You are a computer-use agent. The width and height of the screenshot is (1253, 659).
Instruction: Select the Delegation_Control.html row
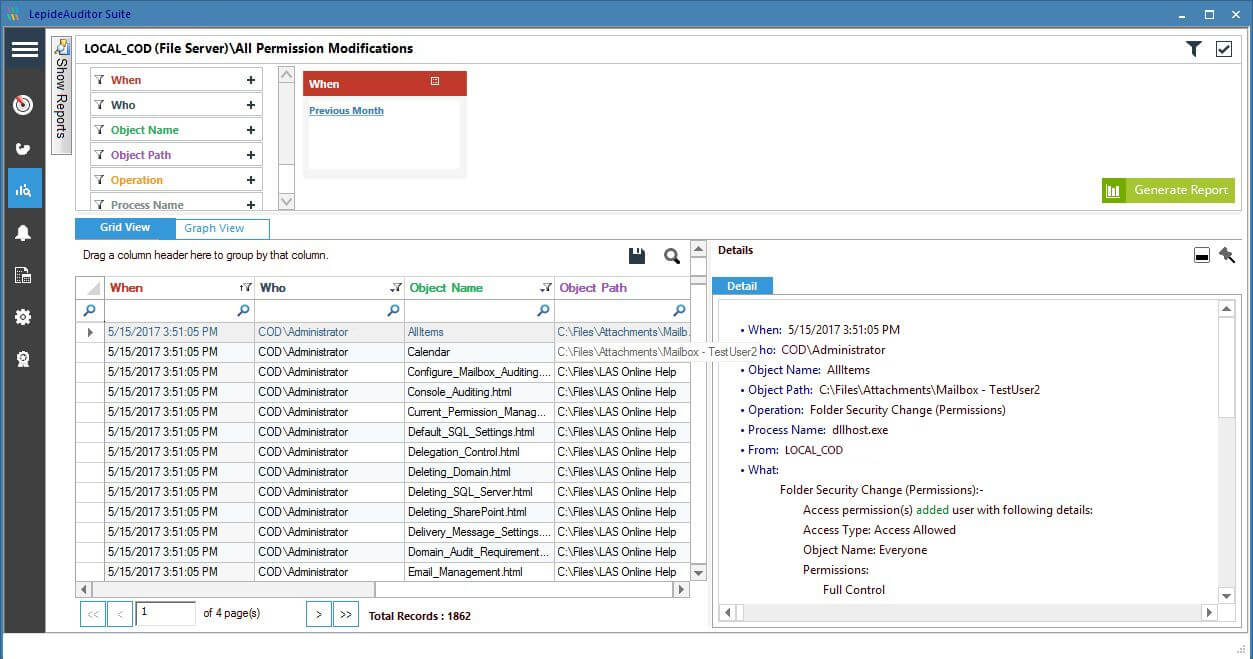pyautogui.click(x=383, y=452)
